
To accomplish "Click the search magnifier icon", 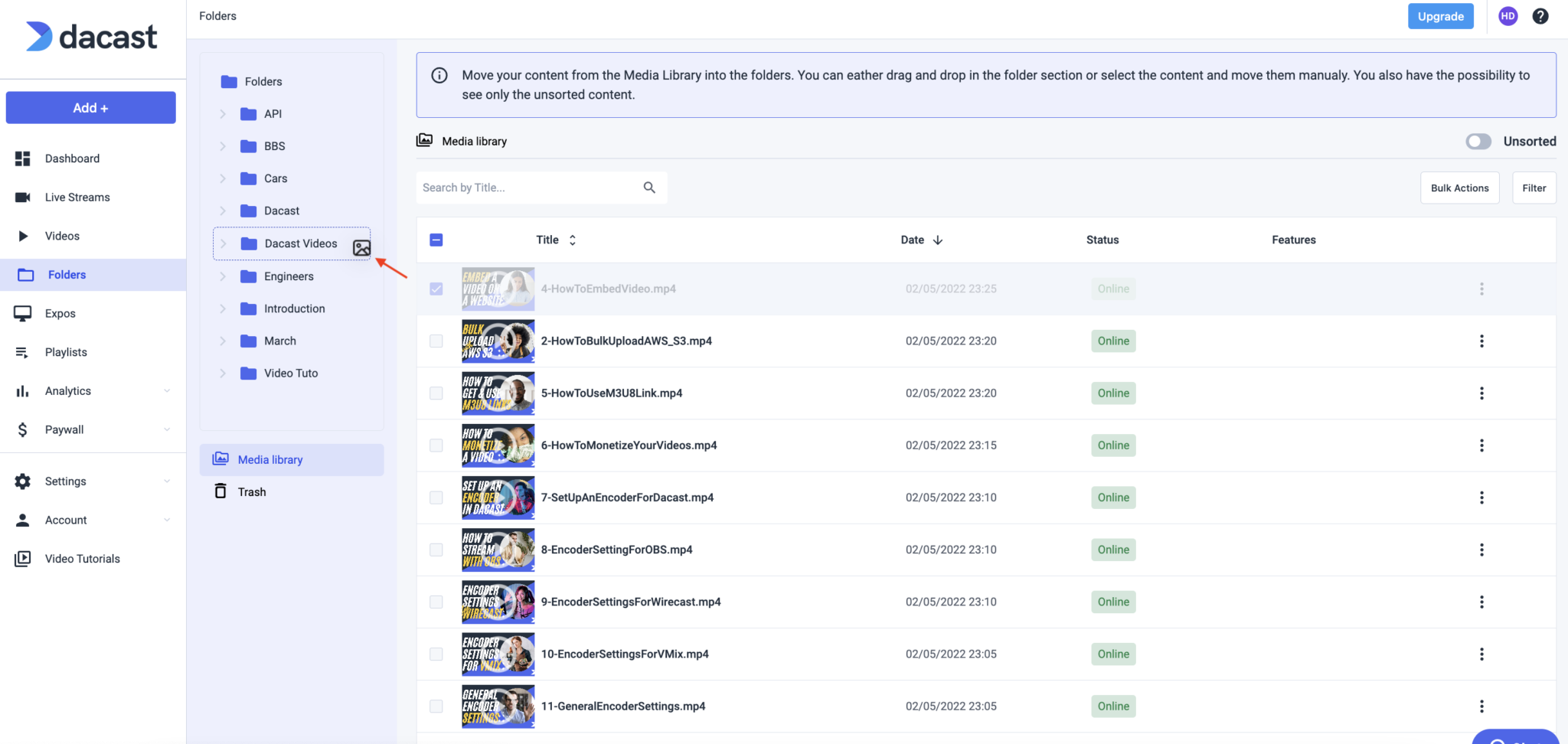I will pyautogui.click(x=649, y=188).
